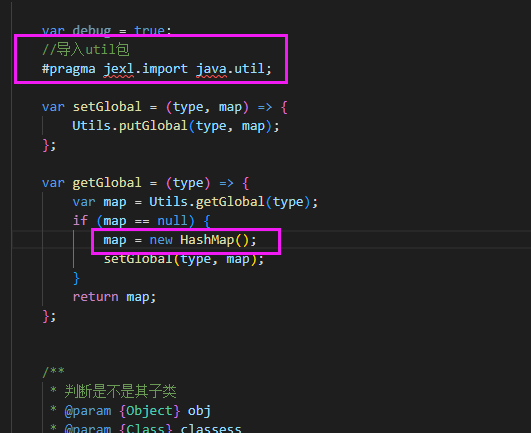The width and height of the screenshot is (531, 433).
Task: Click 'setGlobal(type, map)' call inside if block
Action: [180, 259]
